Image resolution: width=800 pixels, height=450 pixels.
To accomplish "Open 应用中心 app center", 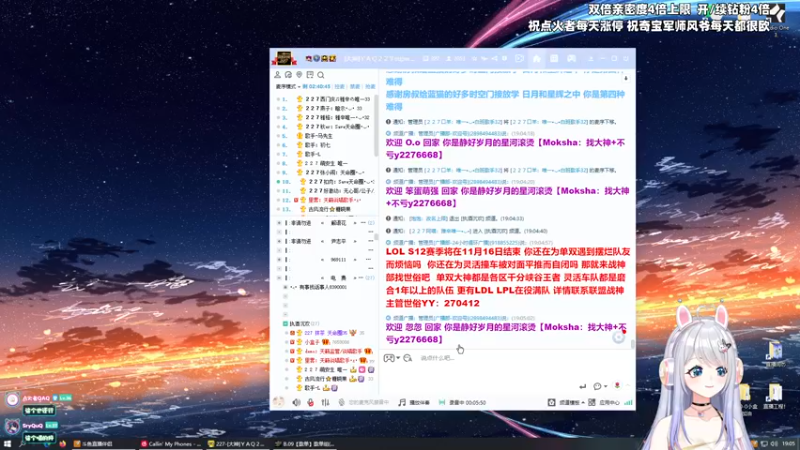I will tap(604, 403).
